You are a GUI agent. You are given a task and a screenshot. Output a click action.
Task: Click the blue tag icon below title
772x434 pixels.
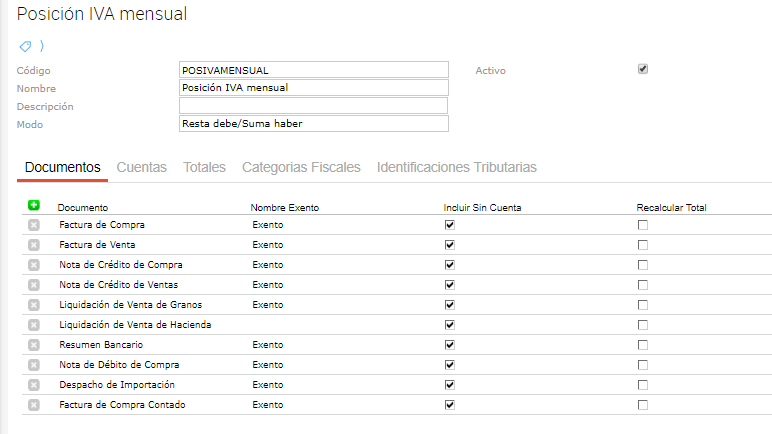pos(25,46)
